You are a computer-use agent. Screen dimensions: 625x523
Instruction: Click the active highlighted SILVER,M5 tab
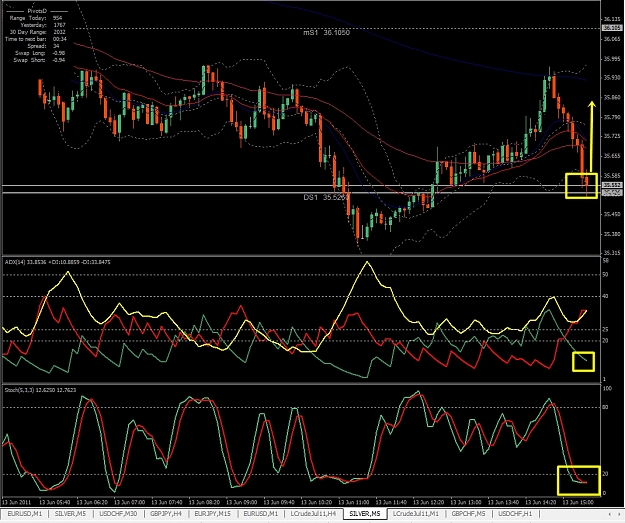point(365,514)
